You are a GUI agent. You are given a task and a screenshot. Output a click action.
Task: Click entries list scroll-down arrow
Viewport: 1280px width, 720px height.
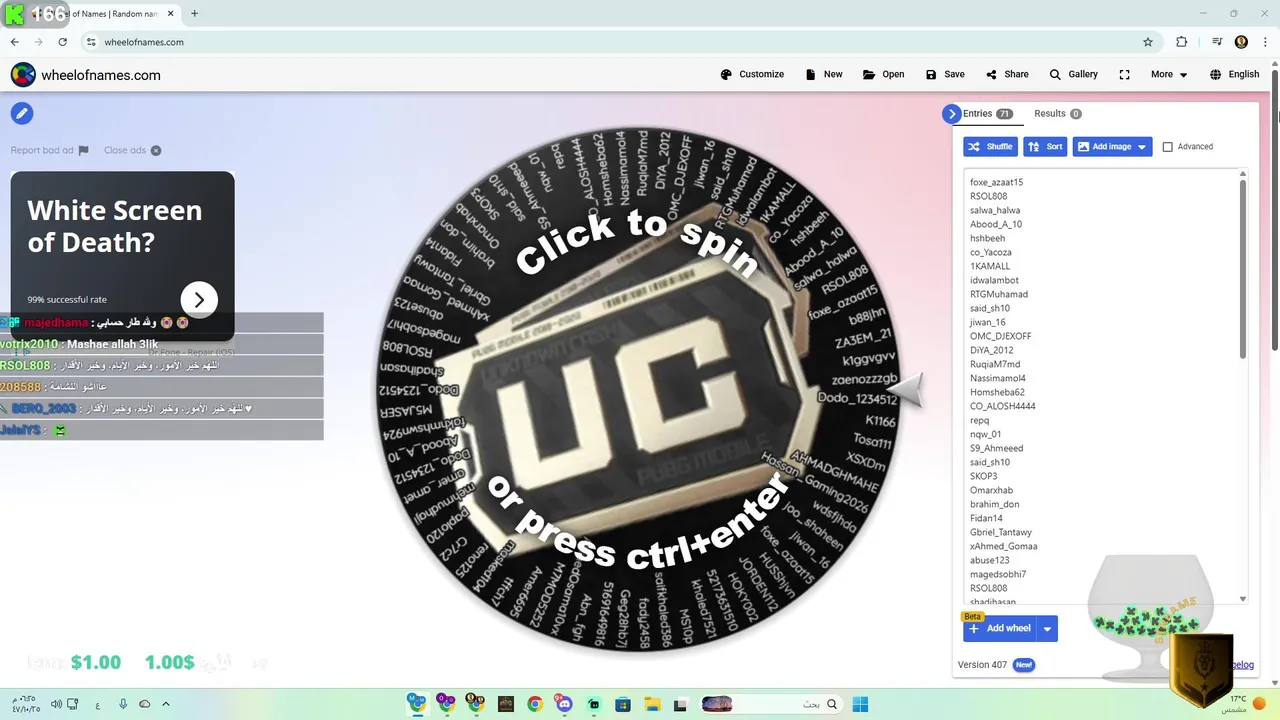pos(1243,599)
